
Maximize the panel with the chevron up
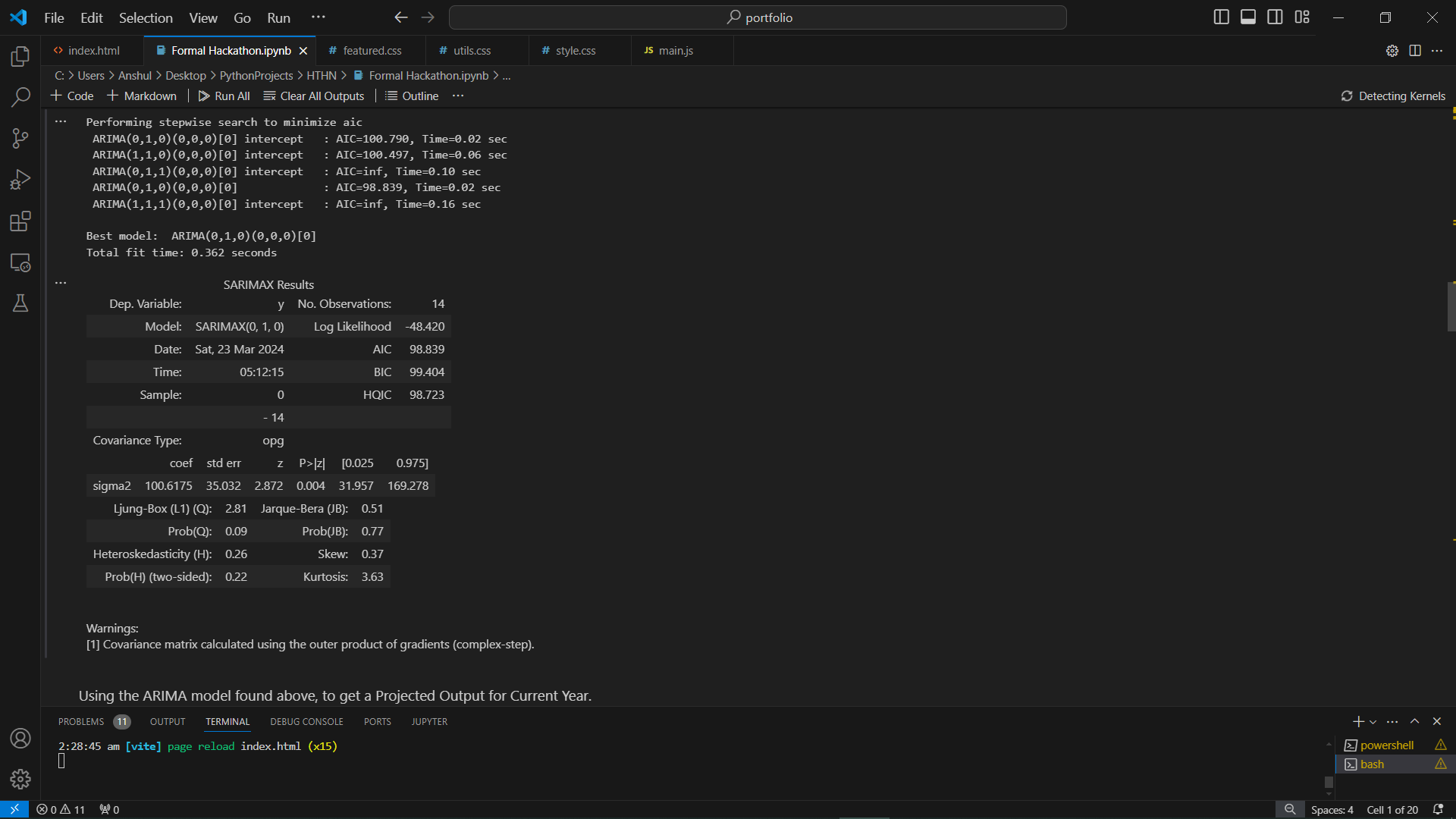tap(1415, 722)
